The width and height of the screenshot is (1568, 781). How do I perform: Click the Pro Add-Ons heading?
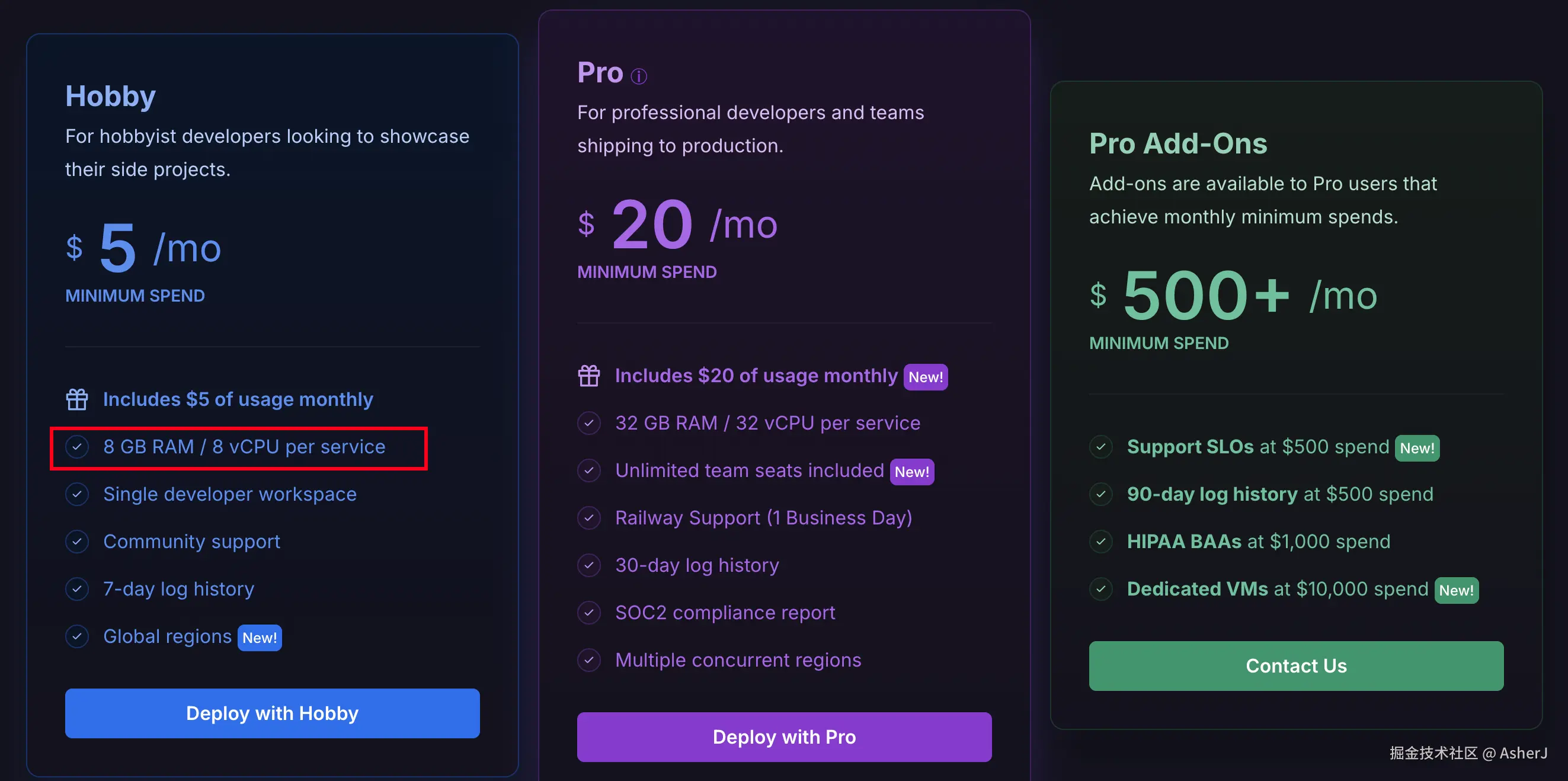click(x=1178, y=143)
